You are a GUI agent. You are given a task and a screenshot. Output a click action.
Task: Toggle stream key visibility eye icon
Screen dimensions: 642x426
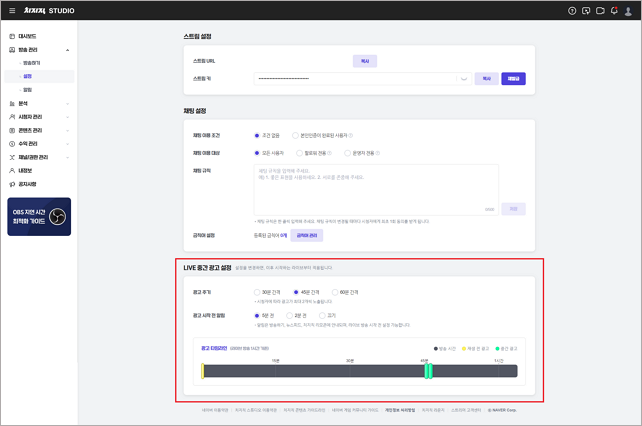point(463,78)
